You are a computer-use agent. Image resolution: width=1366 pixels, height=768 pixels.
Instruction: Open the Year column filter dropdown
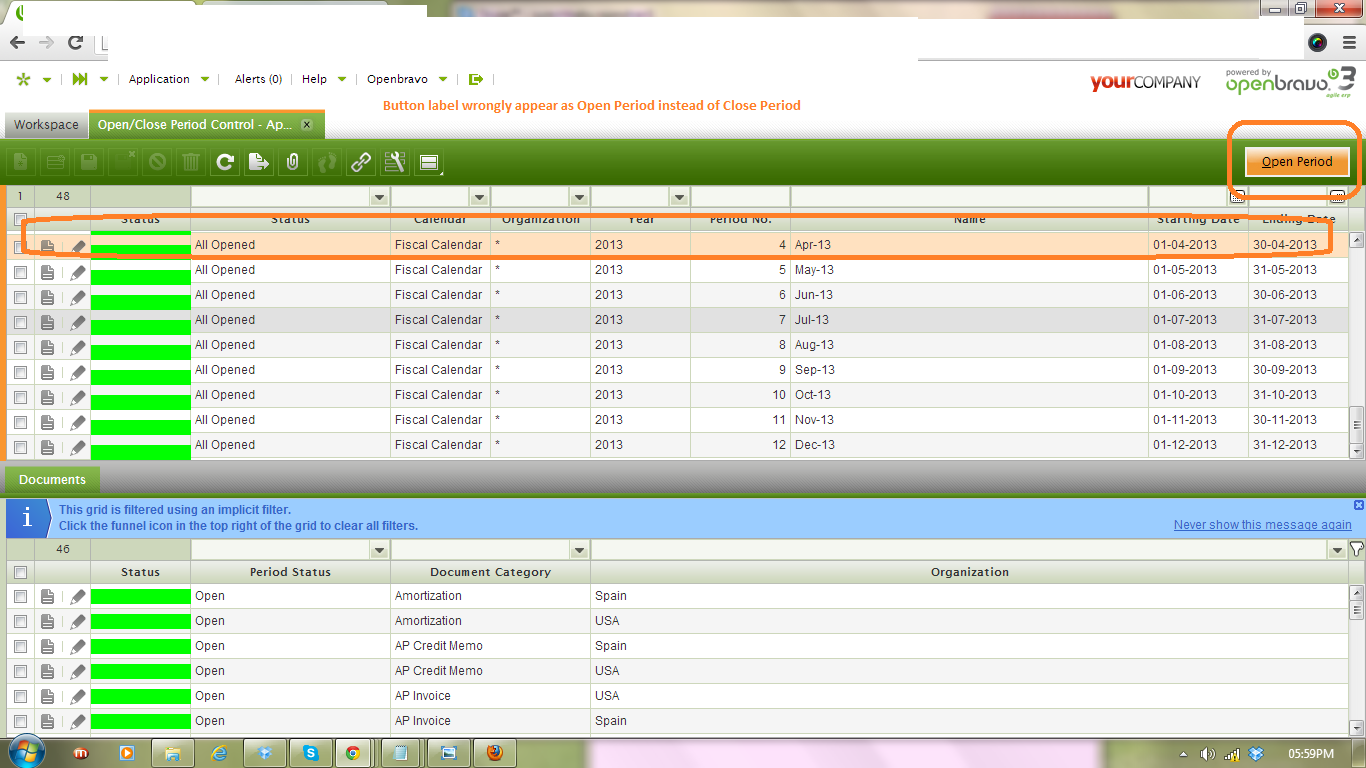click(x=679, y=197)
